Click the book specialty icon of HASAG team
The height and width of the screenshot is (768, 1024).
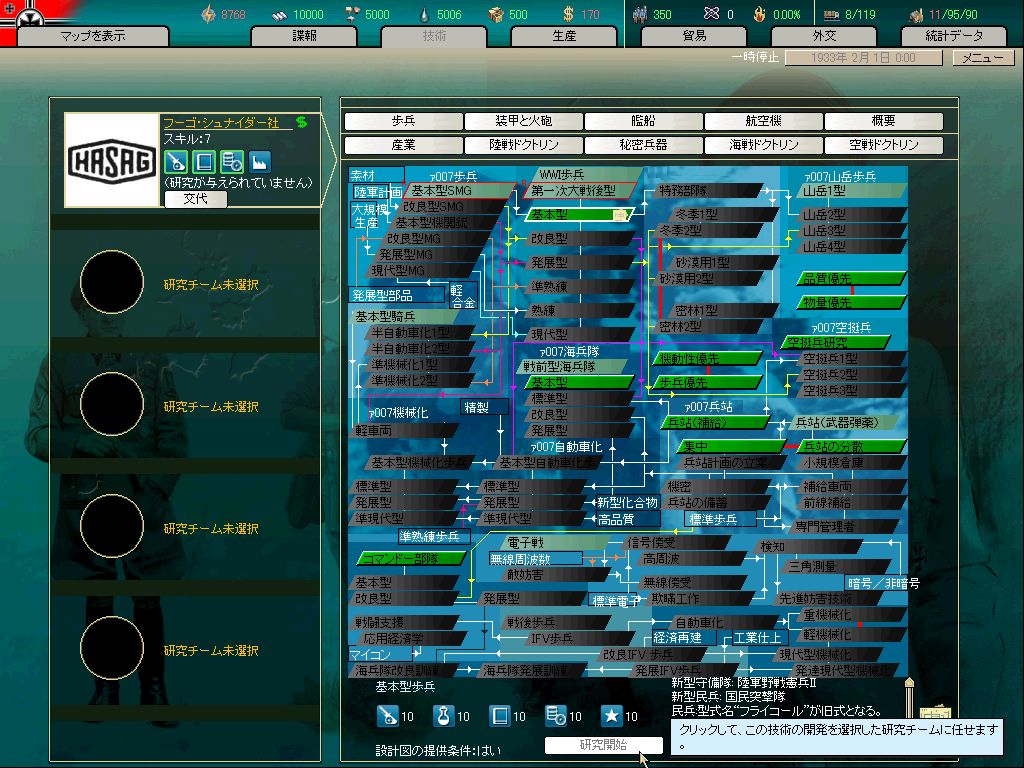(x=204, y=161)
